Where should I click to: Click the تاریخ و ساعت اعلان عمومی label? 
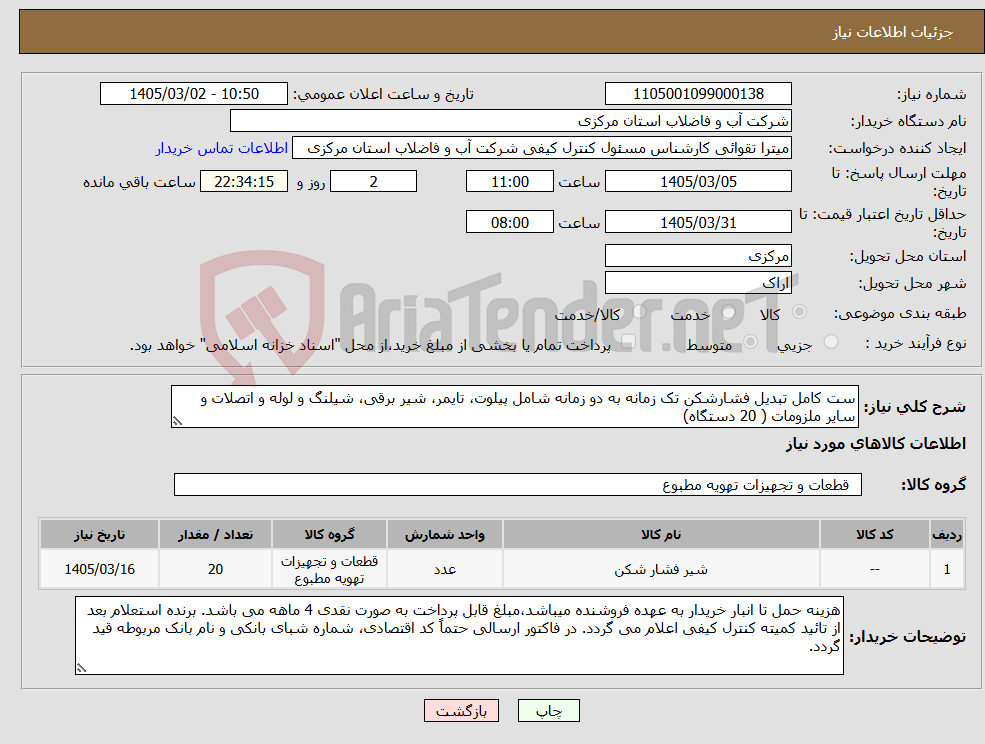pyautogui.click(x=383, y=94)
